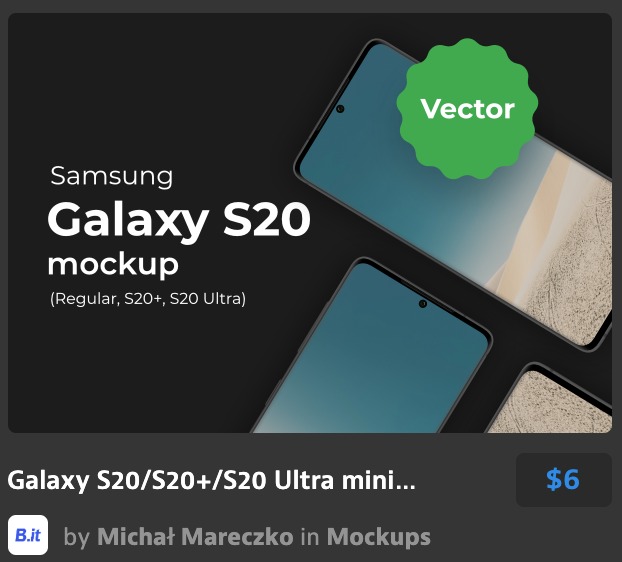Viewport: 622px width, 562px height.
Task: Click the dollar sign in the price
Action: point(553,480)
